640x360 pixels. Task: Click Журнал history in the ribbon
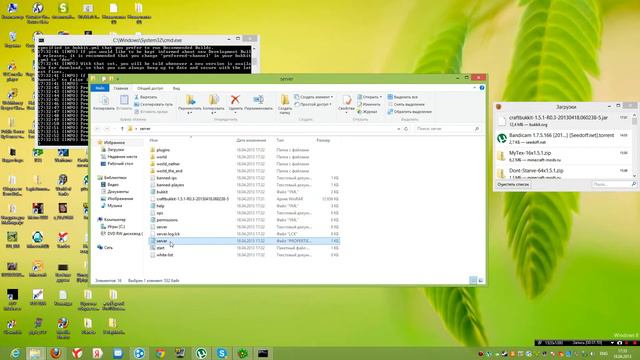[x=367, y=111]
